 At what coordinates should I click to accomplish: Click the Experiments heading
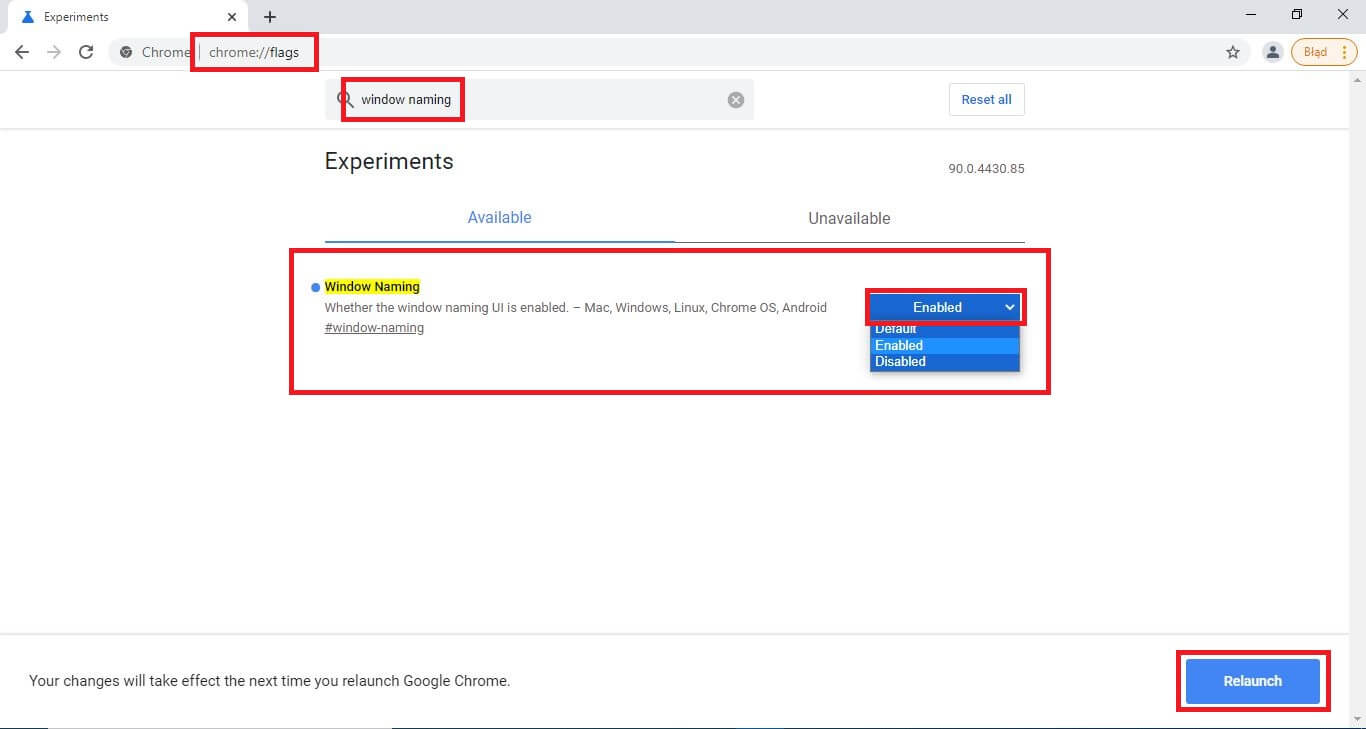pyautogui.click(x=389, y=161)
